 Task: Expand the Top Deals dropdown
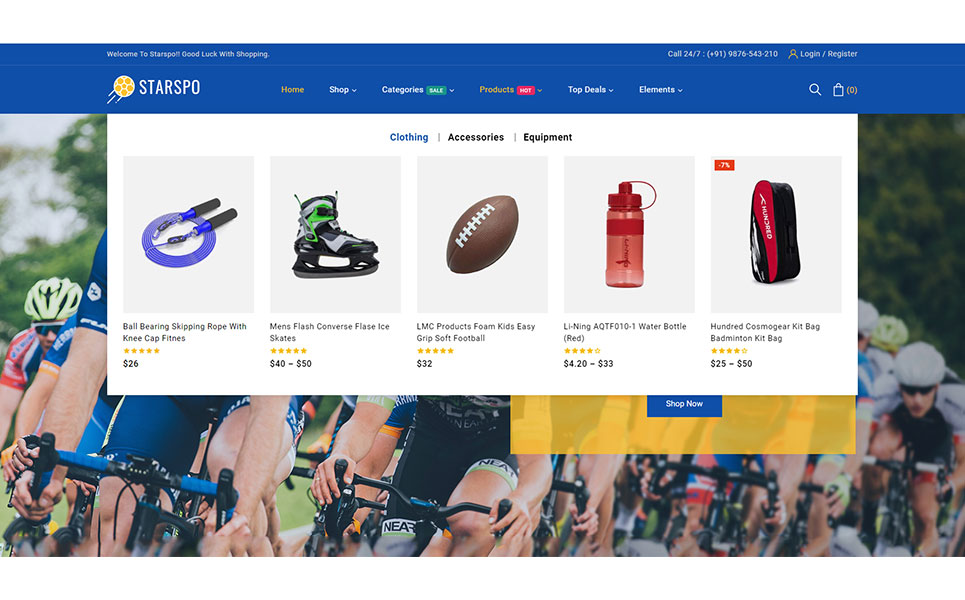(590, 90)
